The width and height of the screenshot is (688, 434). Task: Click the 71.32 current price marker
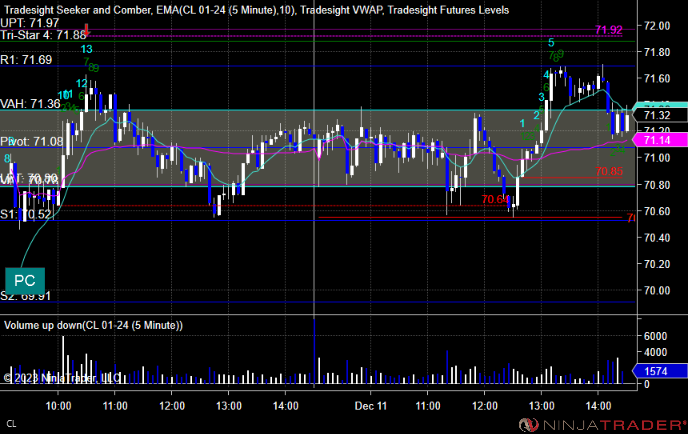661,115
